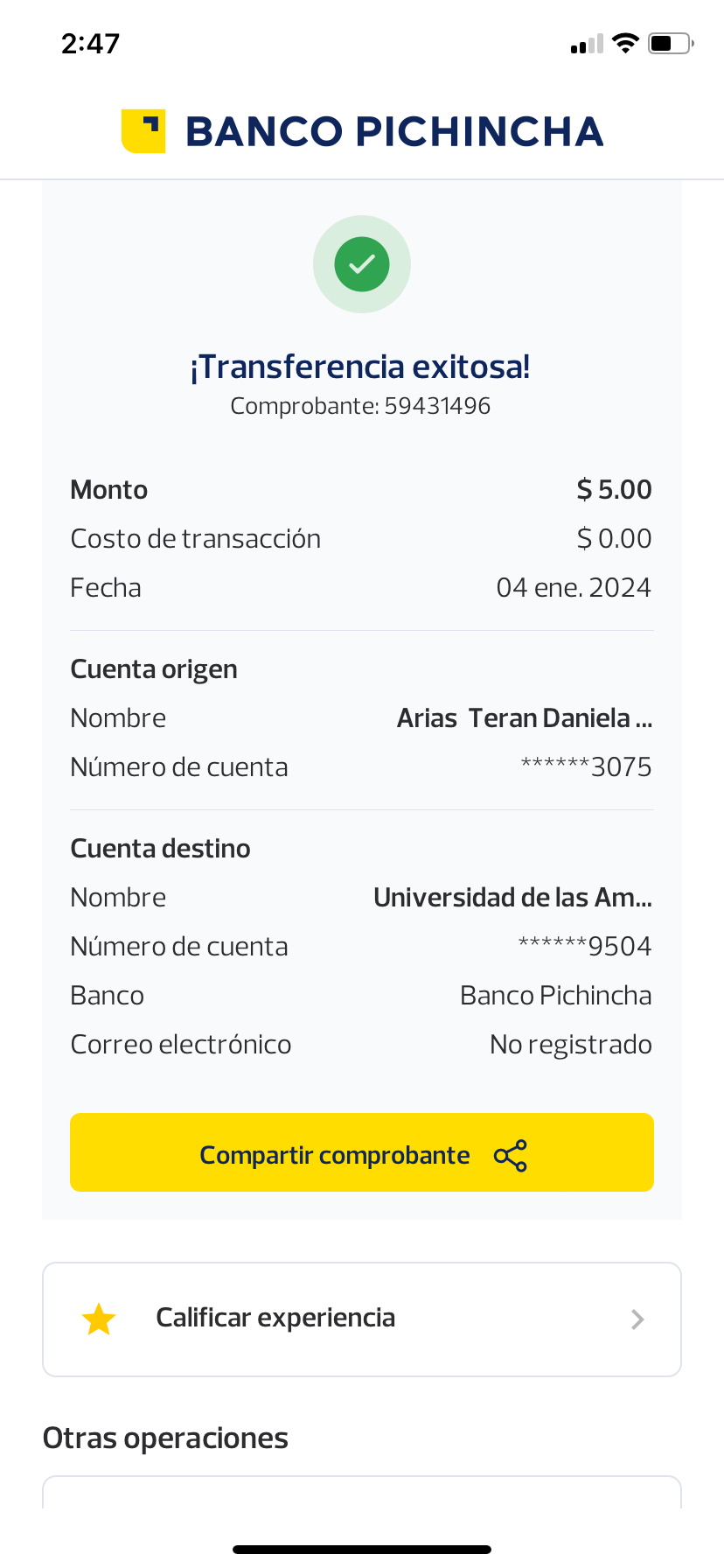Image resolution: width=724 pixels, height=1568 pixels.
Task: Tap the Otras operaciones section heading
Action: tap(165, 1438)
